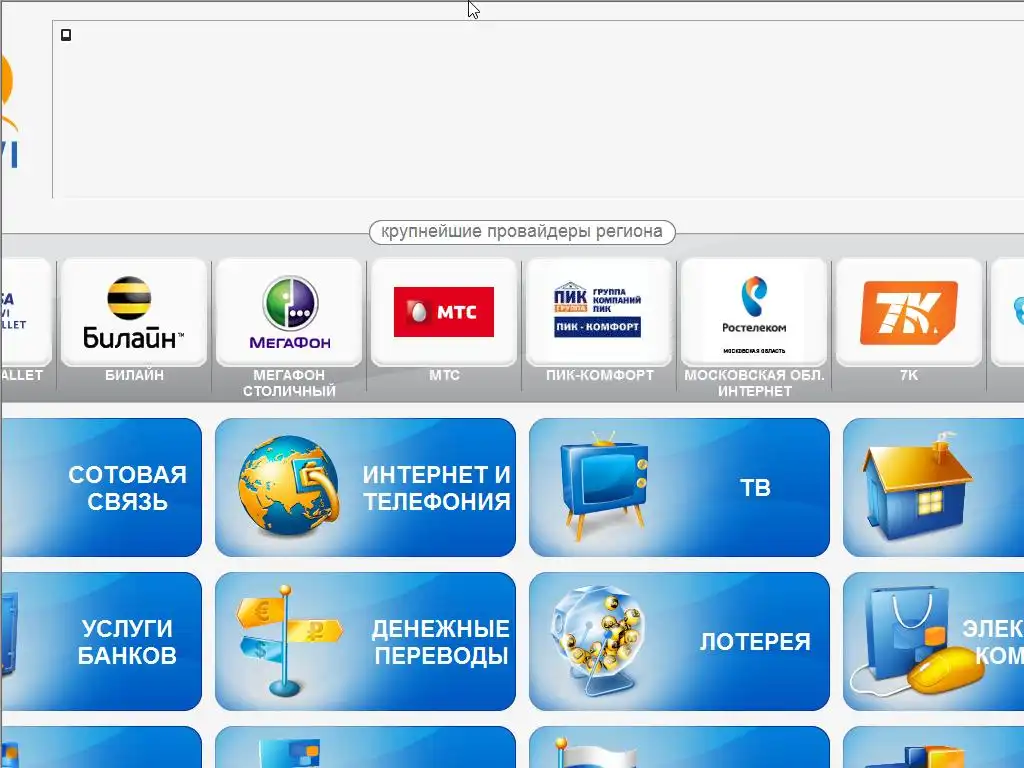Image resolution: width=1024 pixels, height=768 pixels.
Task: Click the ПИК-КОМФОРТ caption text
Action: coord(600,376)
